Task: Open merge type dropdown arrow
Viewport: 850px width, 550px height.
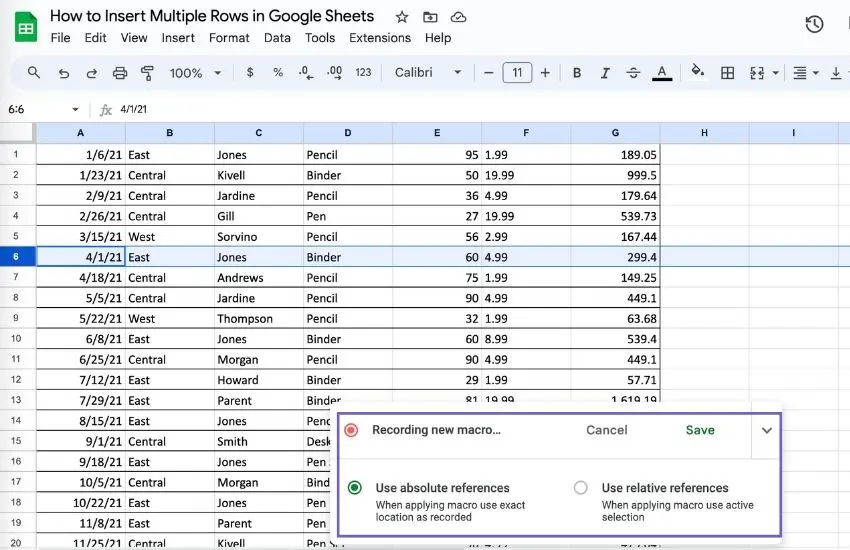Action: coord(776,73)
